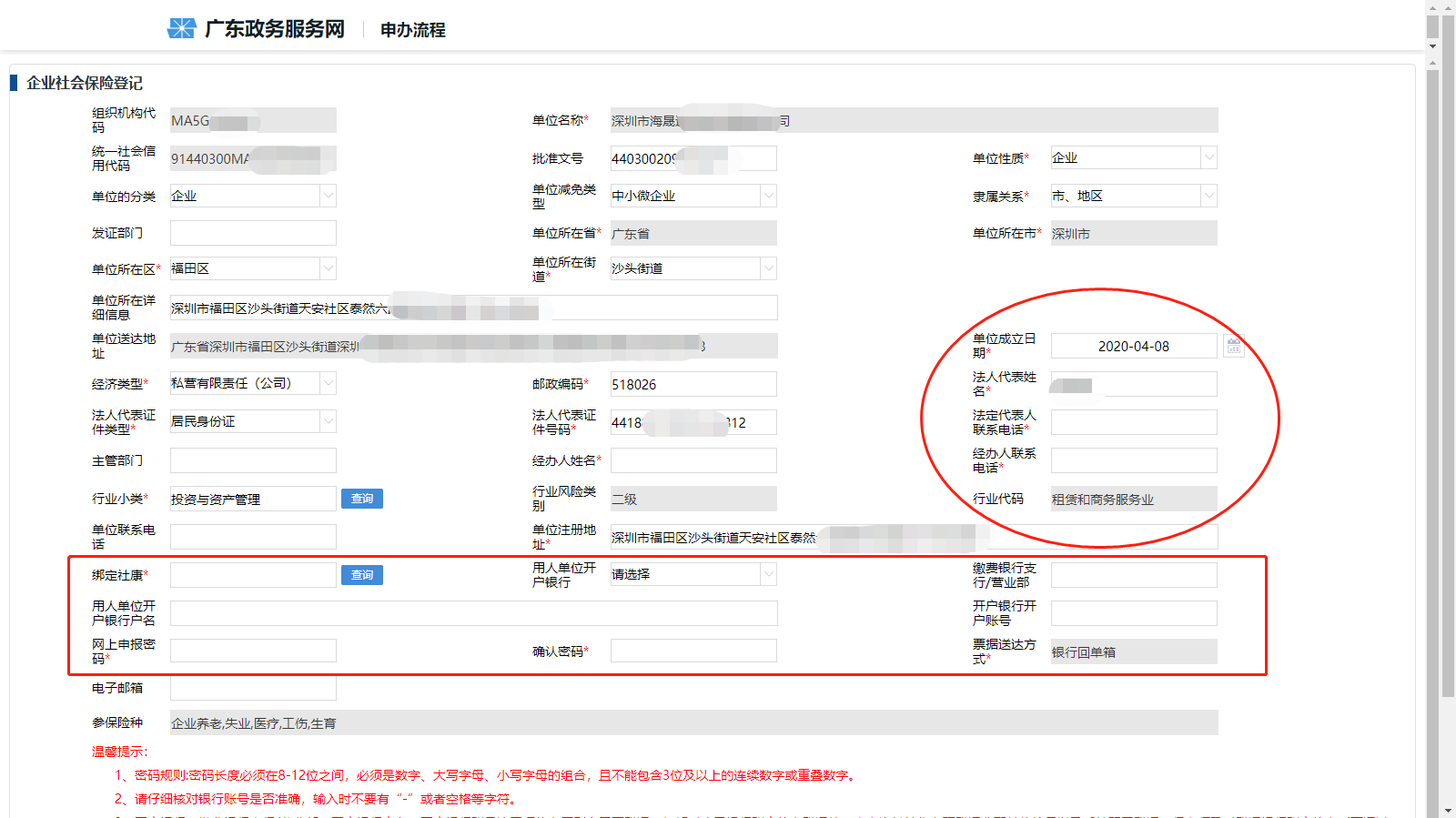Image resolution: width=1456 pixels, height=818 pixels.
Task: Open the 法人代表证件类型 dropdown
Action: [x=328, y=421]
